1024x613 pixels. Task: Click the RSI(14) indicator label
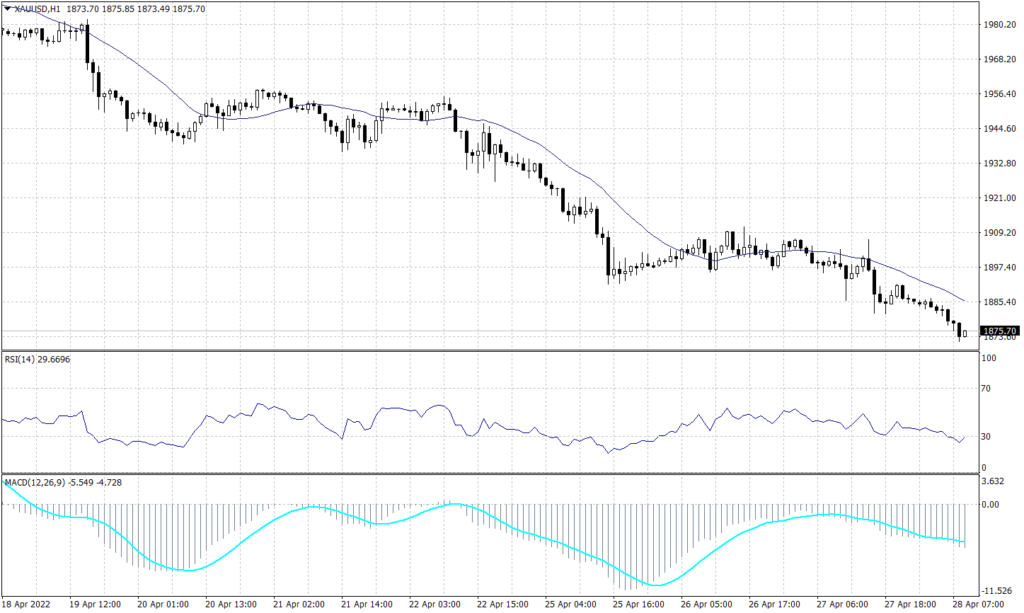tap(23, 360)
